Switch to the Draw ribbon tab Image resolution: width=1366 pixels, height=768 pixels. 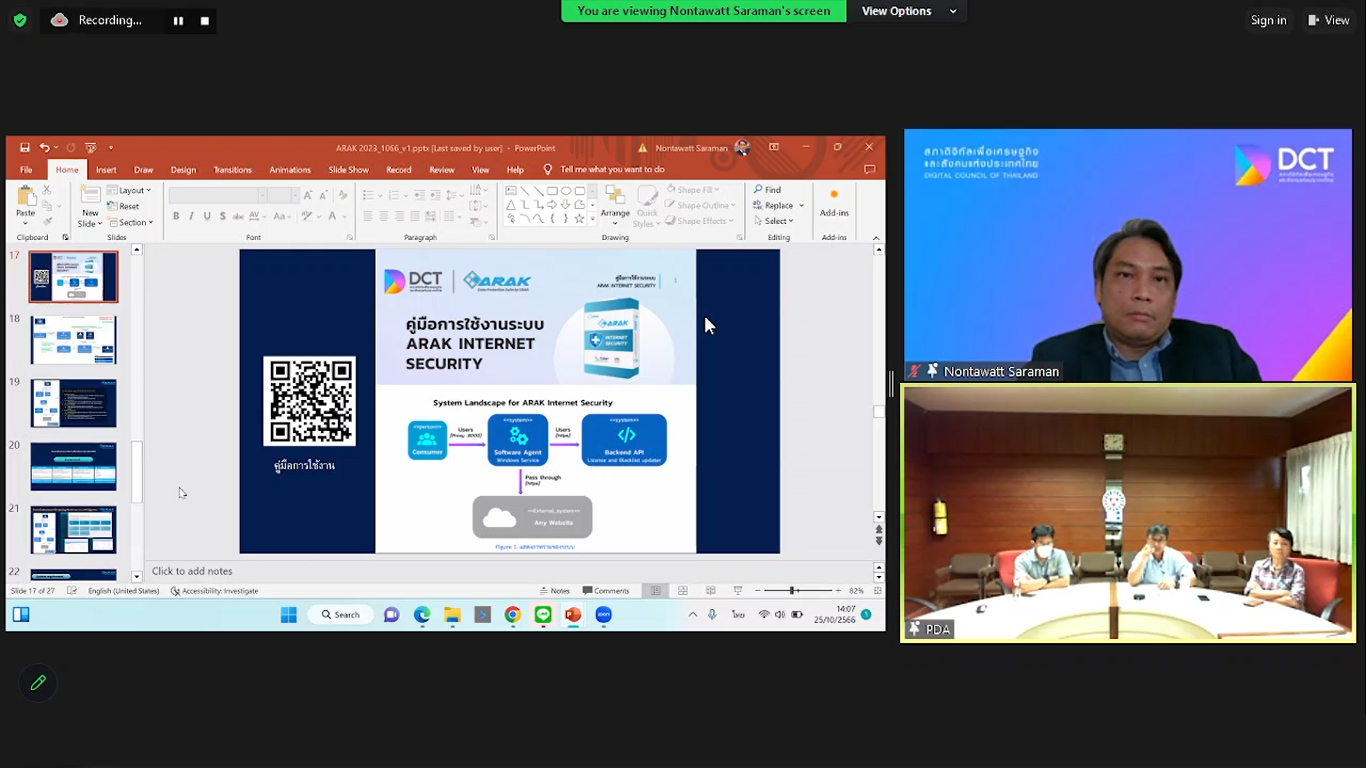(144, 170)
